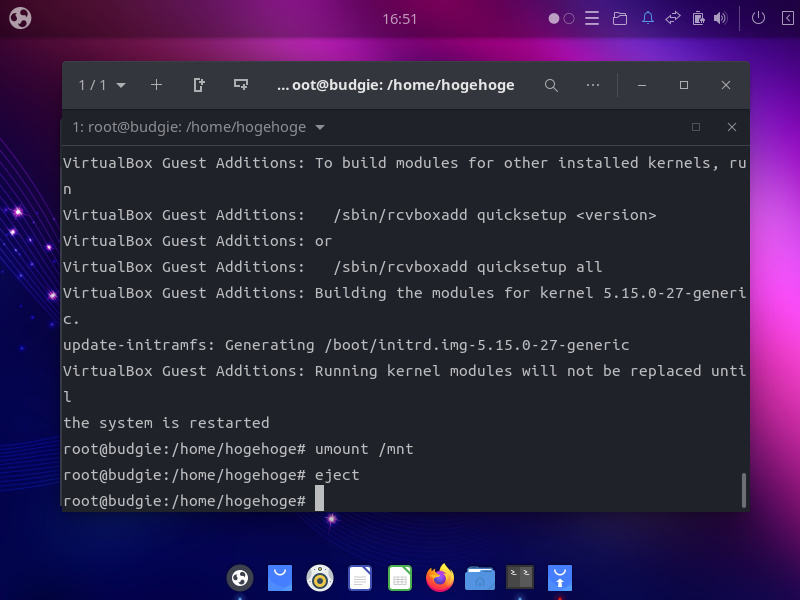Open the power session menu icon
The image size is (800, 600).
(758, 18)
